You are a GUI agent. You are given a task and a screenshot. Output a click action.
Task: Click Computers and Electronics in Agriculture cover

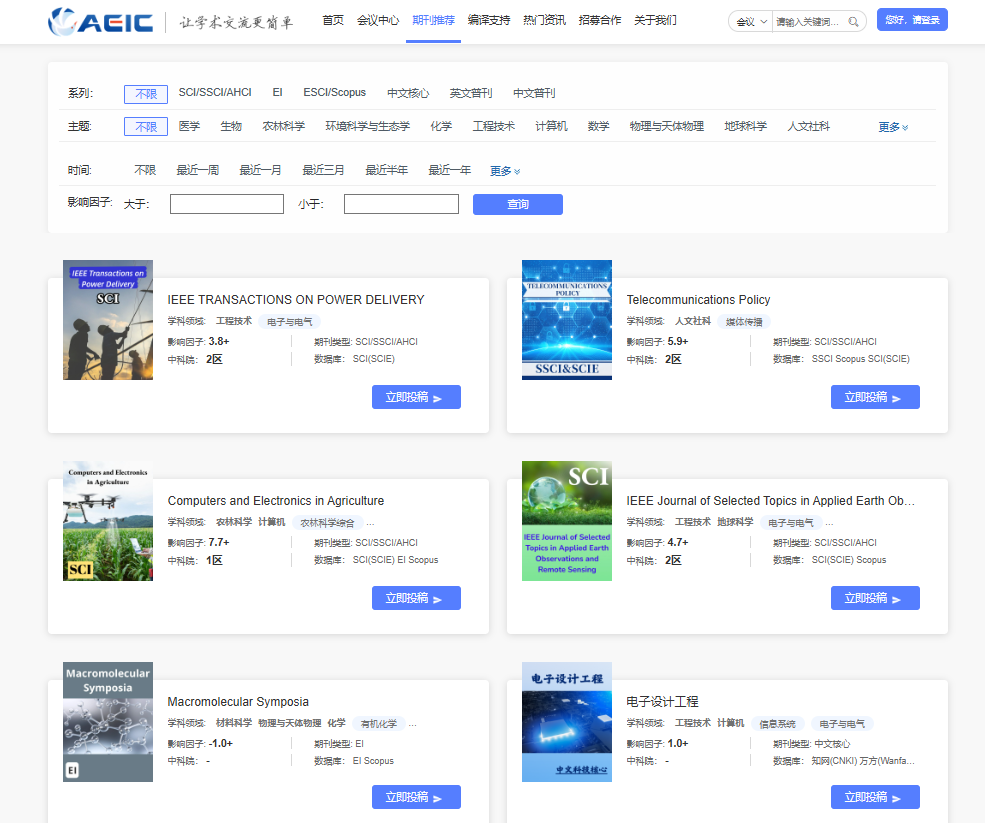[x=108, y=521]
